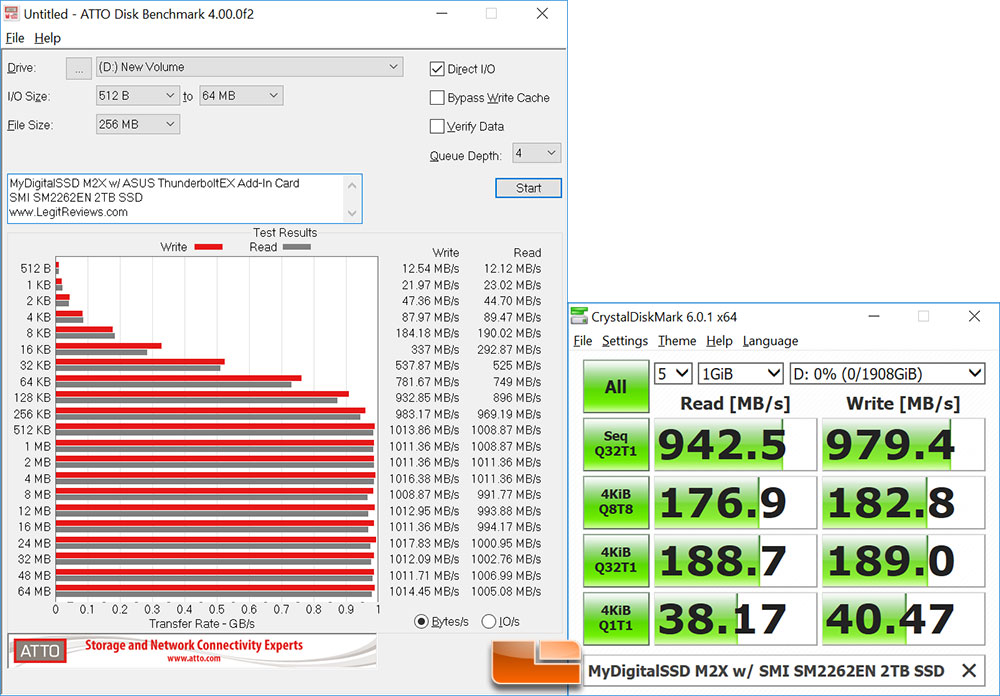Click the 8 KB read value 190.02 MB/s

[x=509, y=333]
